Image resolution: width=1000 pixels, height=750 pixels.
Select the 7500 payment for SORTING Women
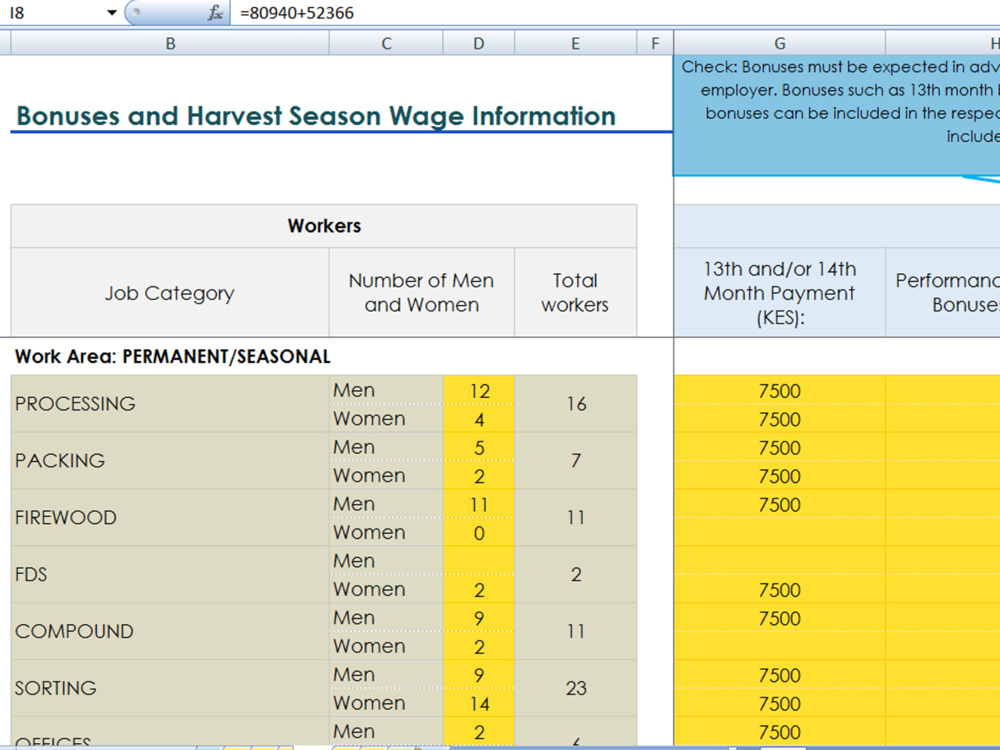(779, 703)
